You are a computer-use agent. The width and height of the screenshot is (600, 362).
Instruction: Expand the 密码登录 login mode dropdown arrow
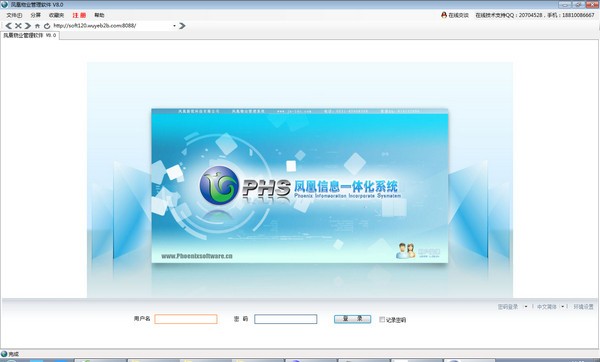[x=525, y=307]
